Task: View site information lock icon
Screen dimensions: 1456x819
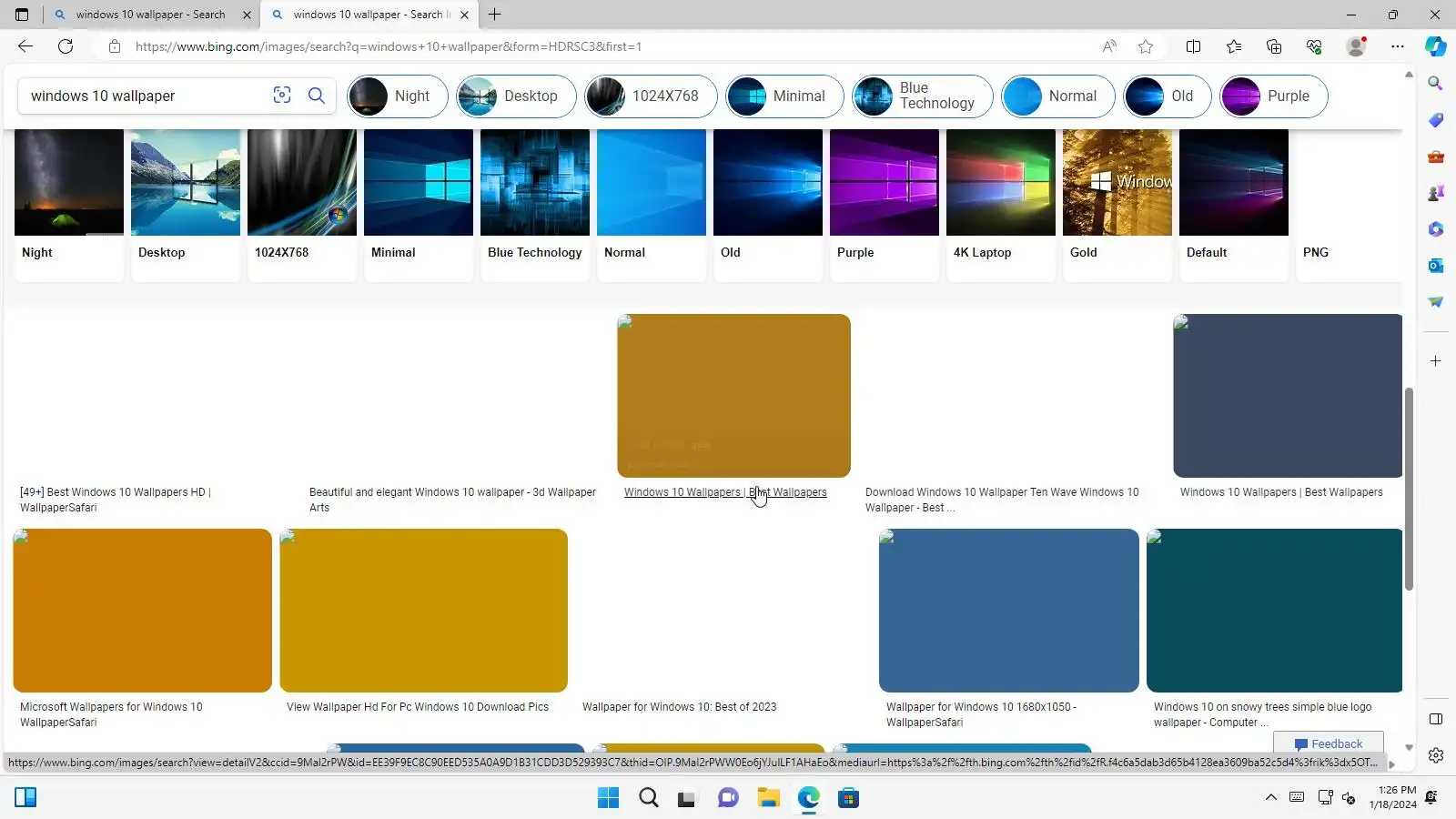Action: [x=114, y=46]
